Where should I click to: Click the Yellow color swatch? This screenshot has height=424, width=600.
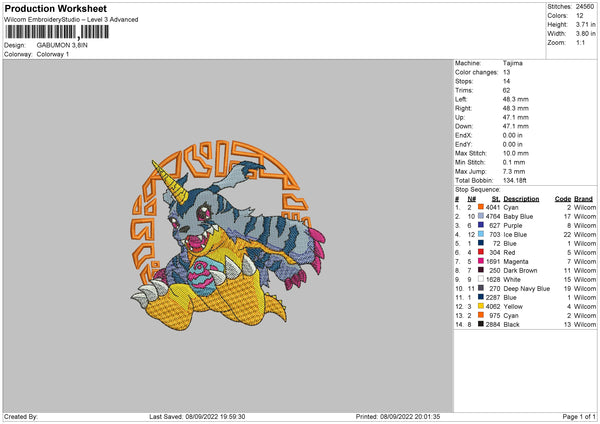(x=481, y=306)
